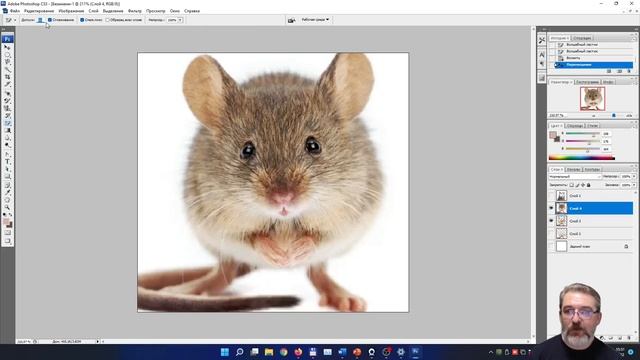Viewport: 640px width, 360px height.
Task: Delete current state in History panel
Action: click(x=629, y=71)
